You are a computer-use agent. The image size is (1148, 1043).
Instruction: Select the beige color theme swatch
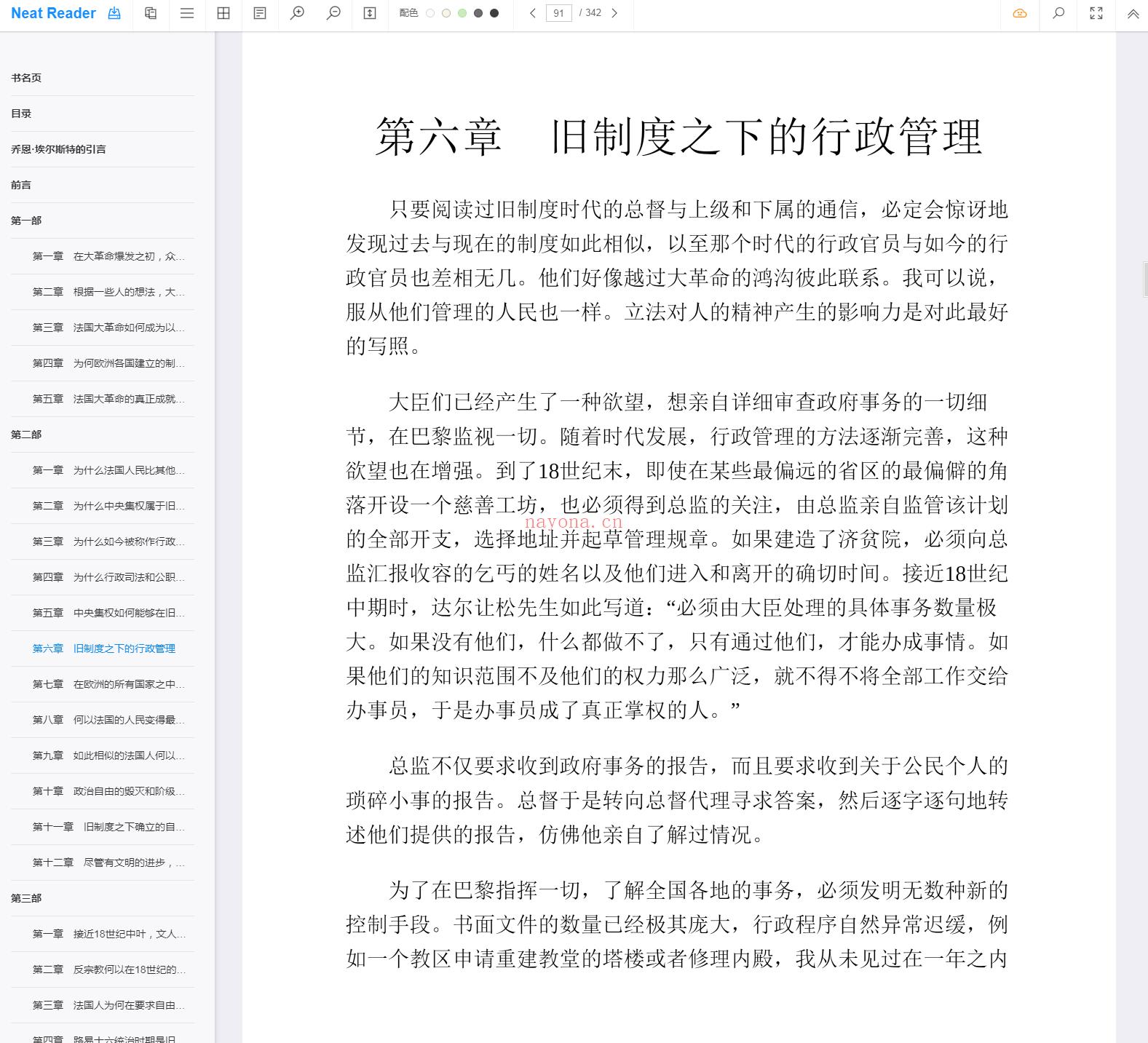446,13
